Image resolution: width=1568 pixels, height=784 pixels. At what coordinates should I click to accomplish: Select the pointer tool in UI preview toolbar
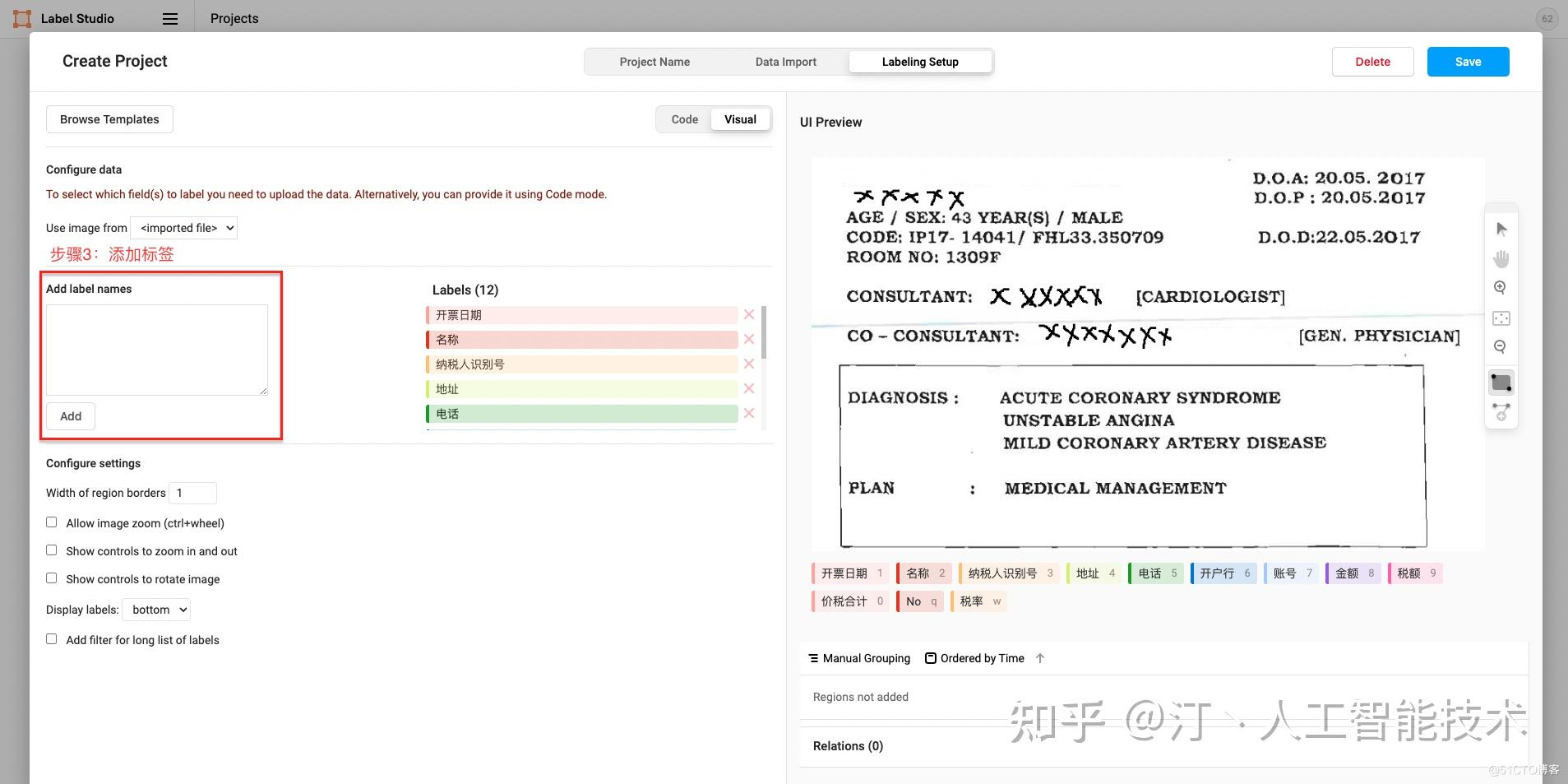(1501, 228)
